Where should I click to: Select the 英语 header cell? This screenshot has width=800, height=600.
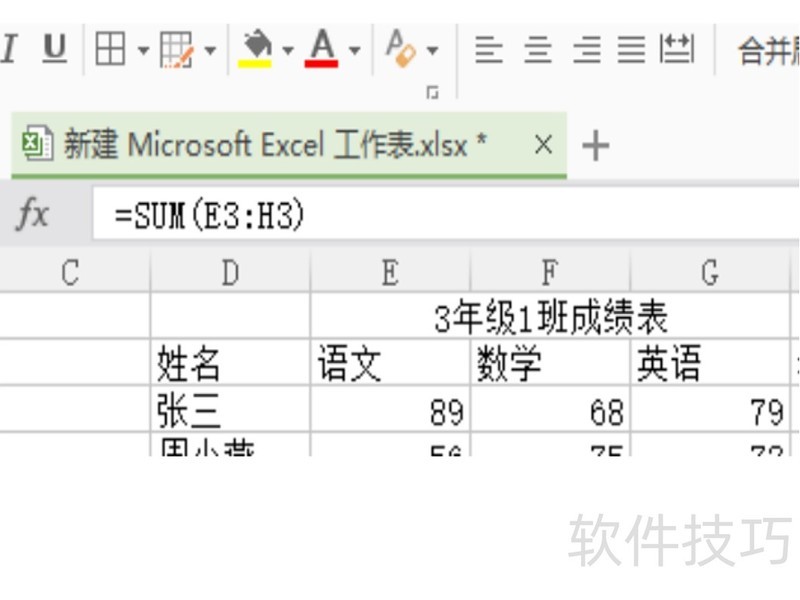pyautogui.click(x=710, y=363)
